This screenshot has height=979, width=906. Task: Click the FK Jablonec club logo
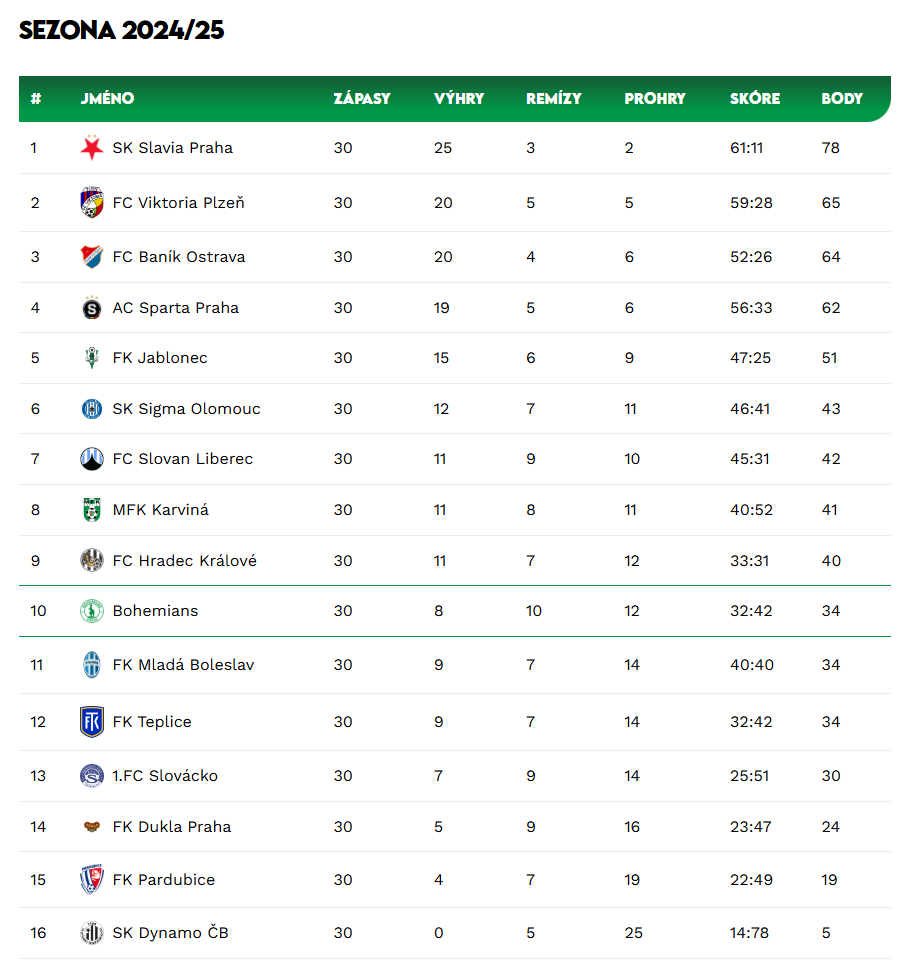click(92, 358)
